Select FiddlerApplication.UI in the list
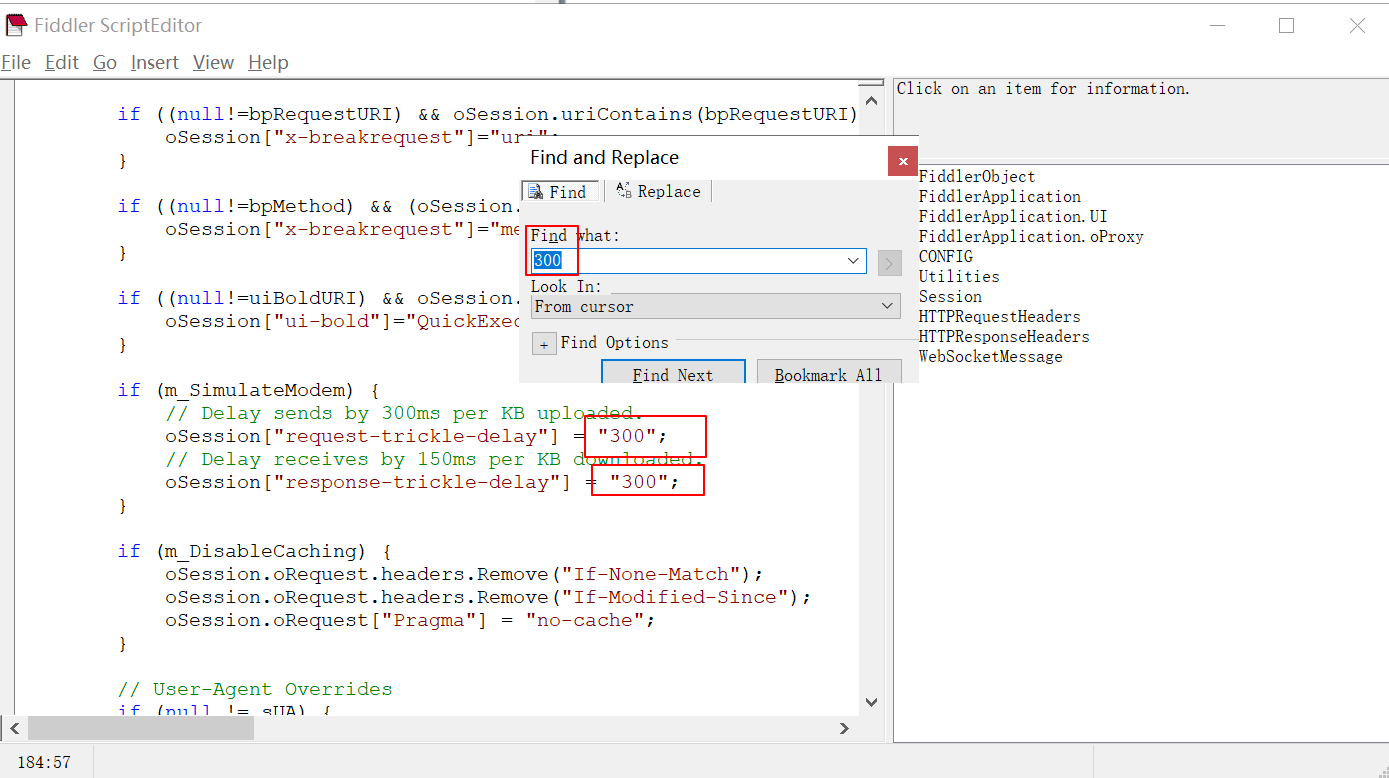 tap(1013, 217)
